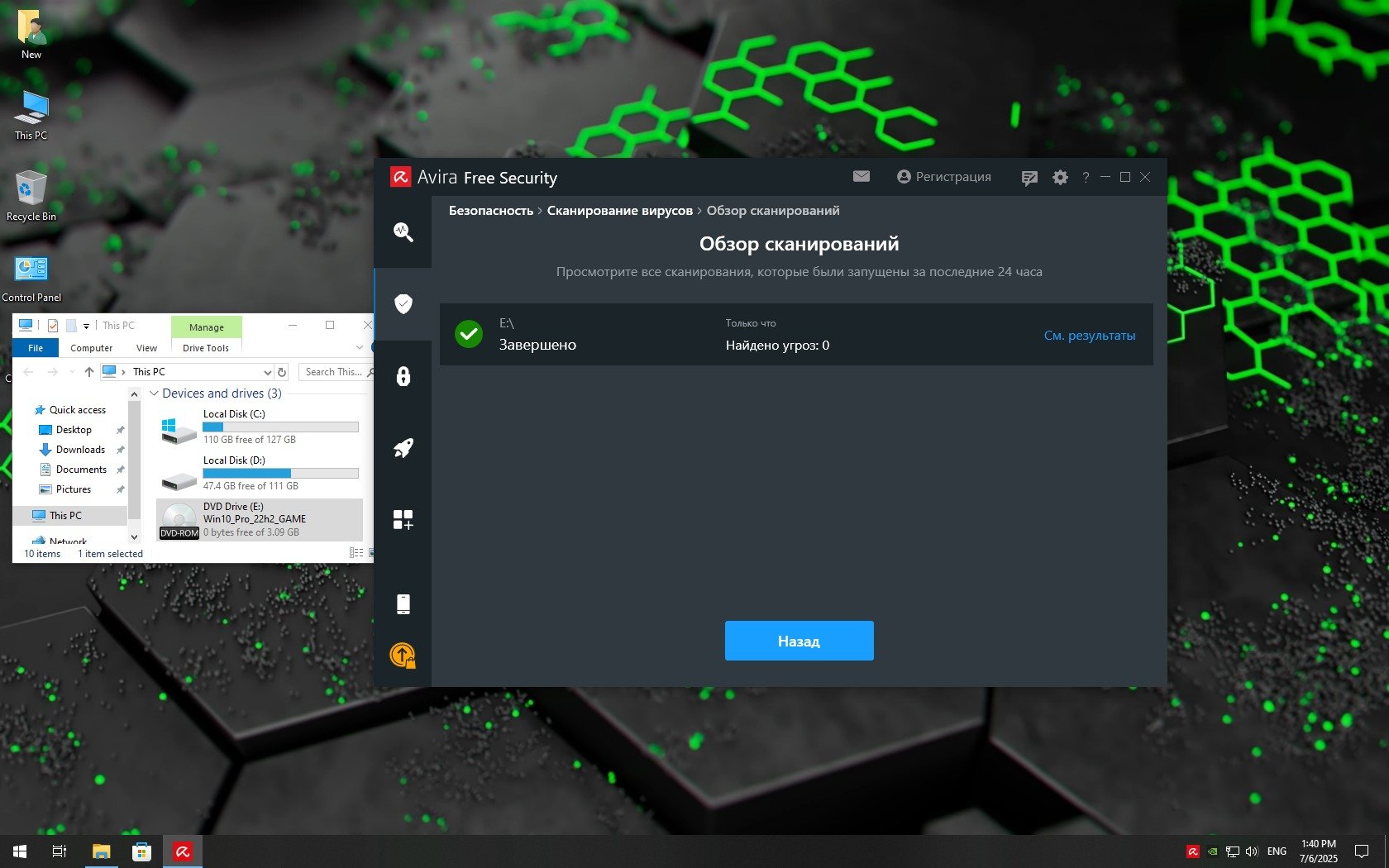Select Pictures in Explorer navigation pane

64,489
